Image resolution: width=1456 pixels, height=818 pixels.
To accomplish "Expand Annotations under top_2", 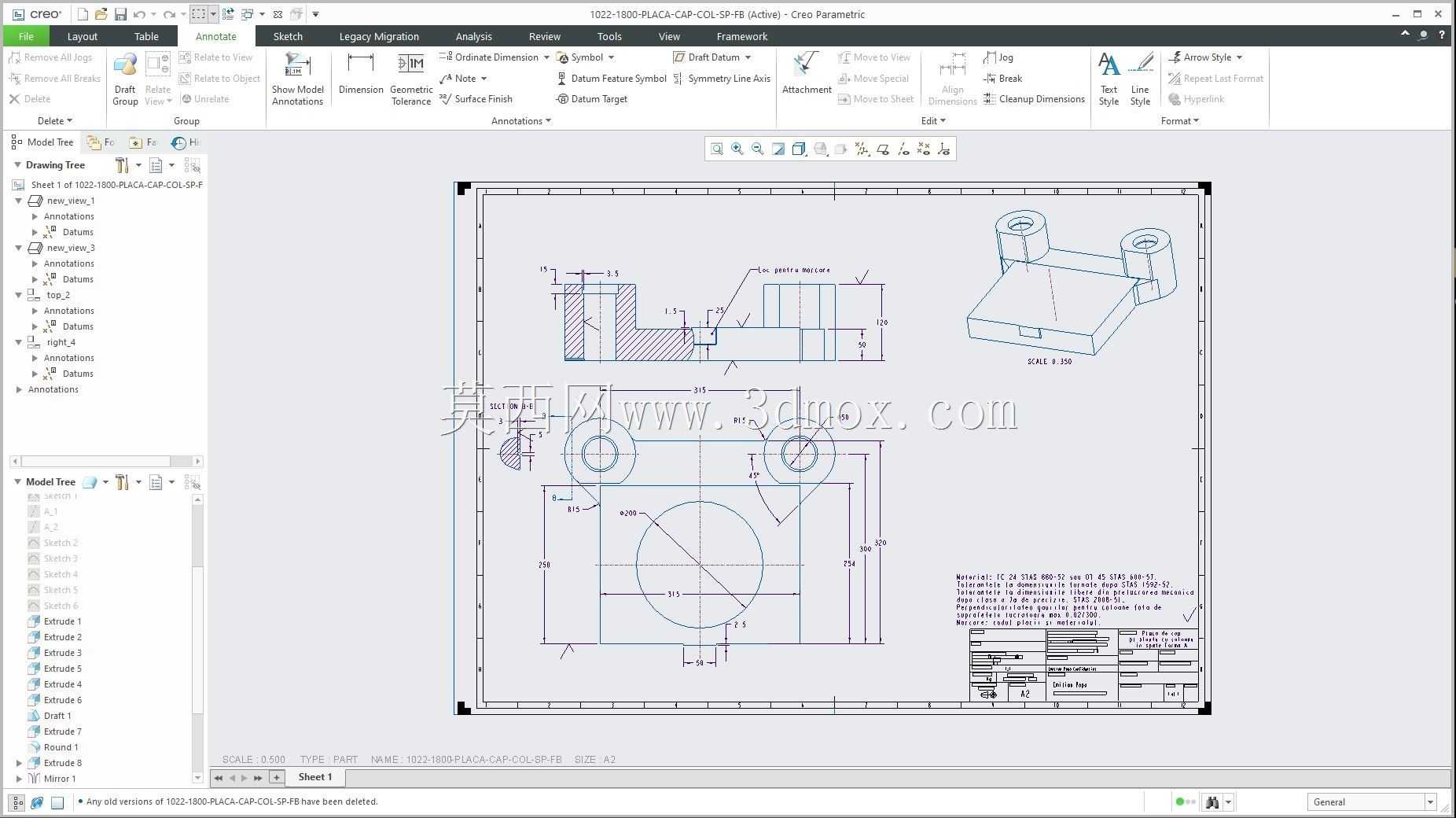I will tap(35, 311).
